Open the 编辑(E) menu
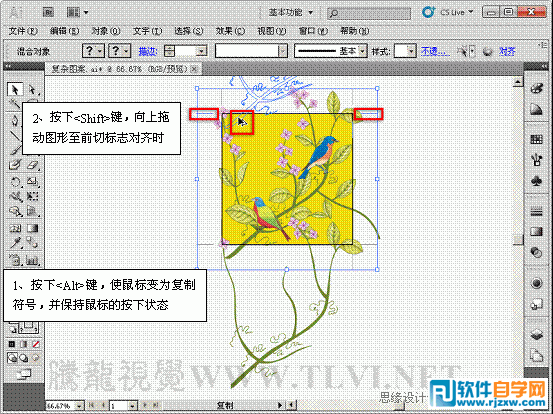 pos(64,31)
